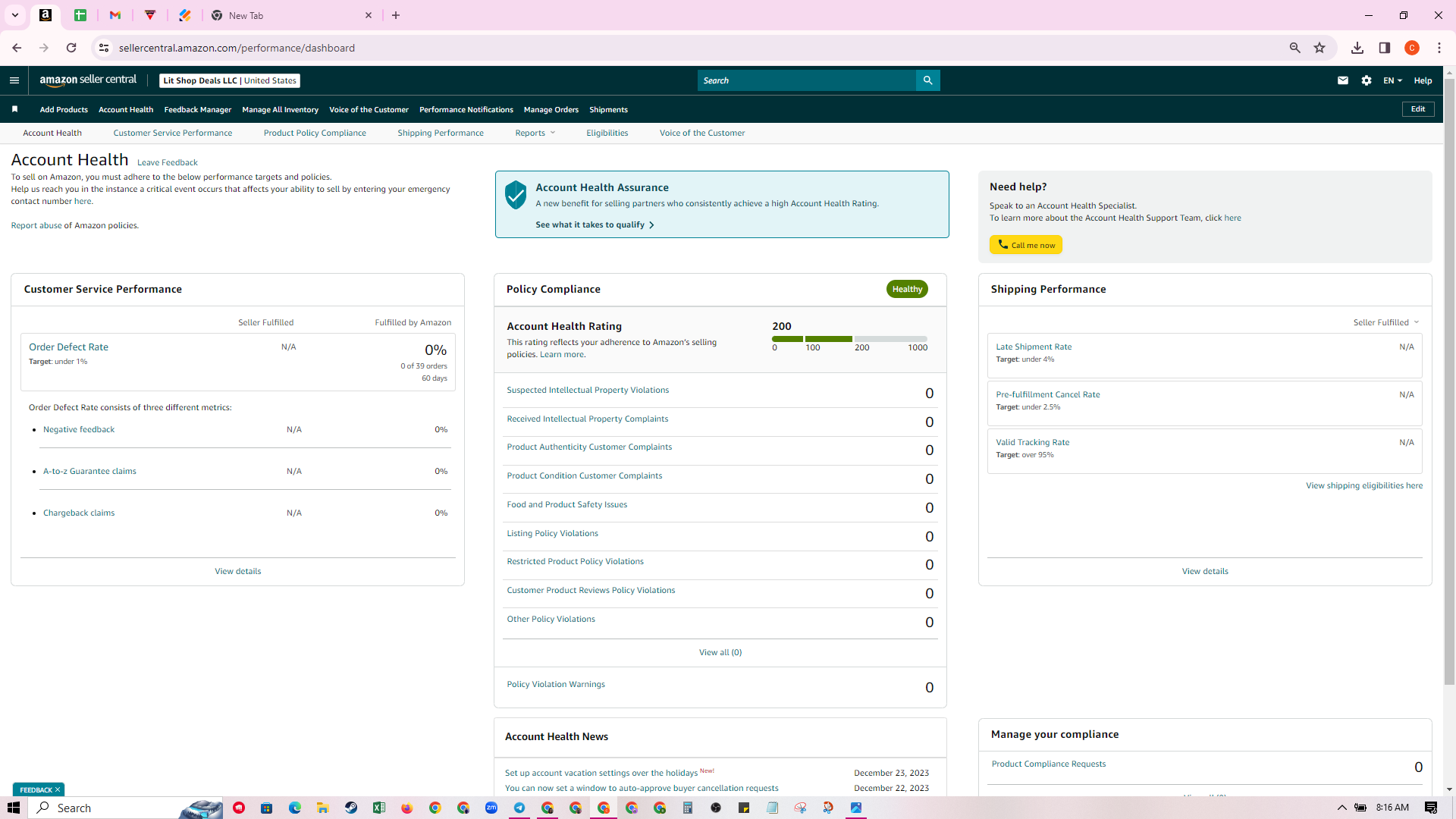Expand See what it takes to qualify

(595, 224)
